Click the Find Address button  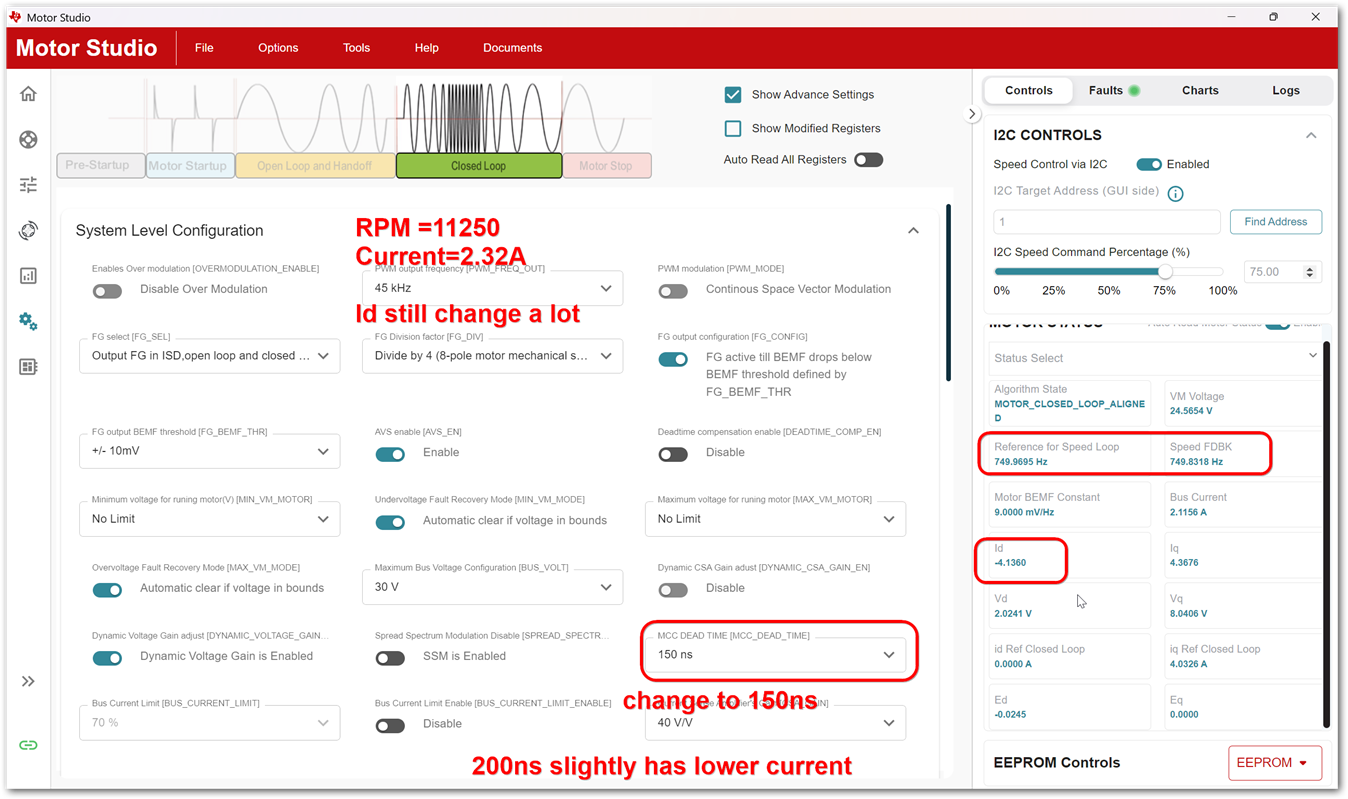[1276, 222]
